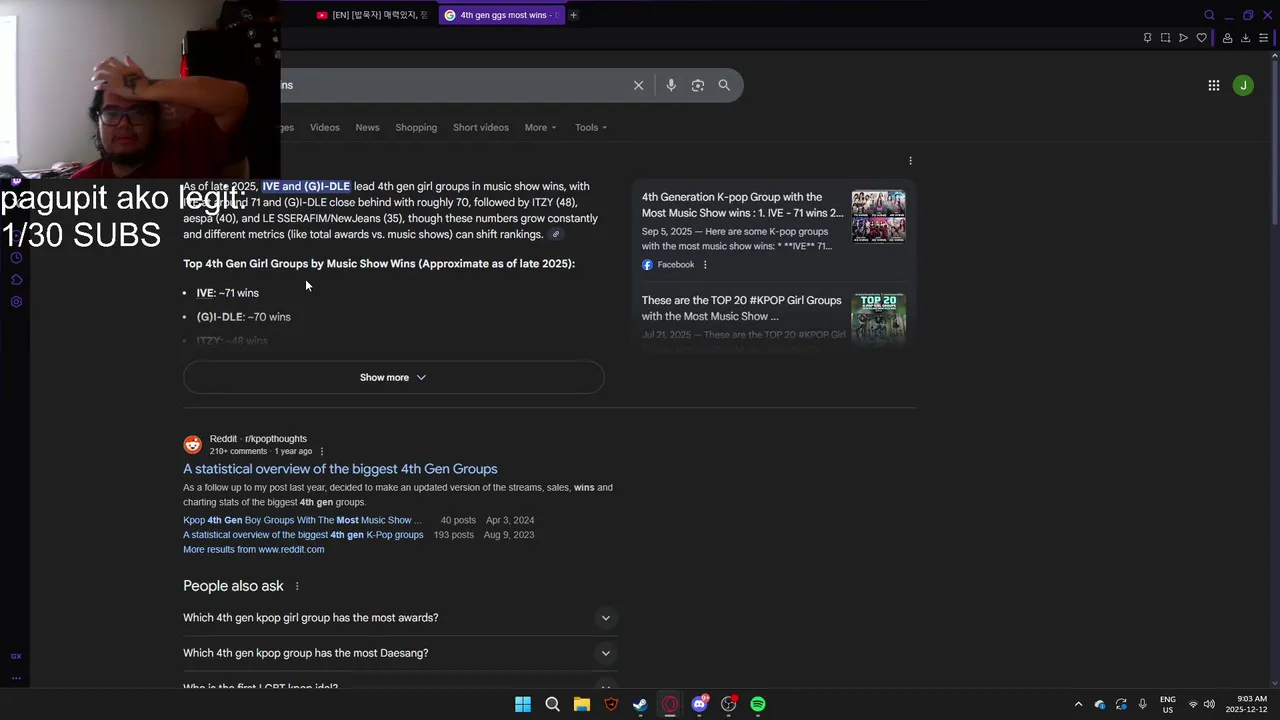
Task: Take a snapshot with Opera toolbar
Action: (x=1165, y=38)
